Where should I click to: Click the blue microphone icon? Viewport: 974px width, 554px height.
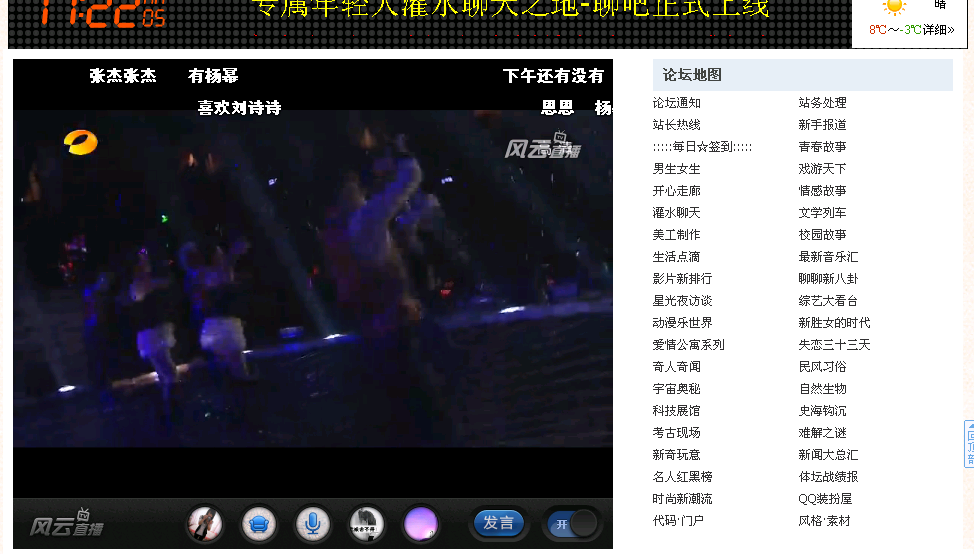point(313,523)
